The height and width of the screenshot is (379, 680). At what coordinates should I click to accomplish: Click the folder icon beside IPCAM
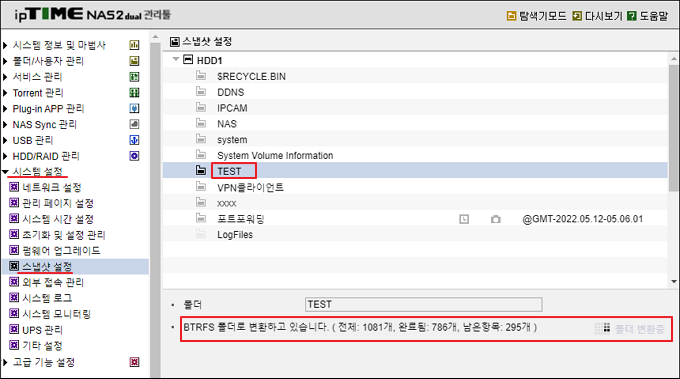(201, 107)
